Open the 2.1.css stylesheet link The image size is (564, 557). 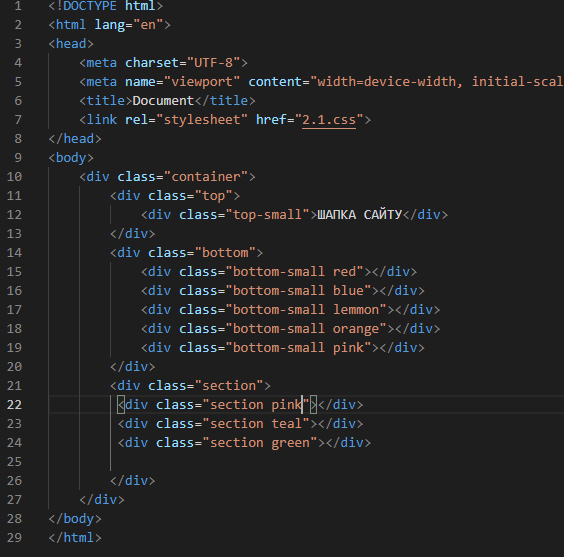329,120
